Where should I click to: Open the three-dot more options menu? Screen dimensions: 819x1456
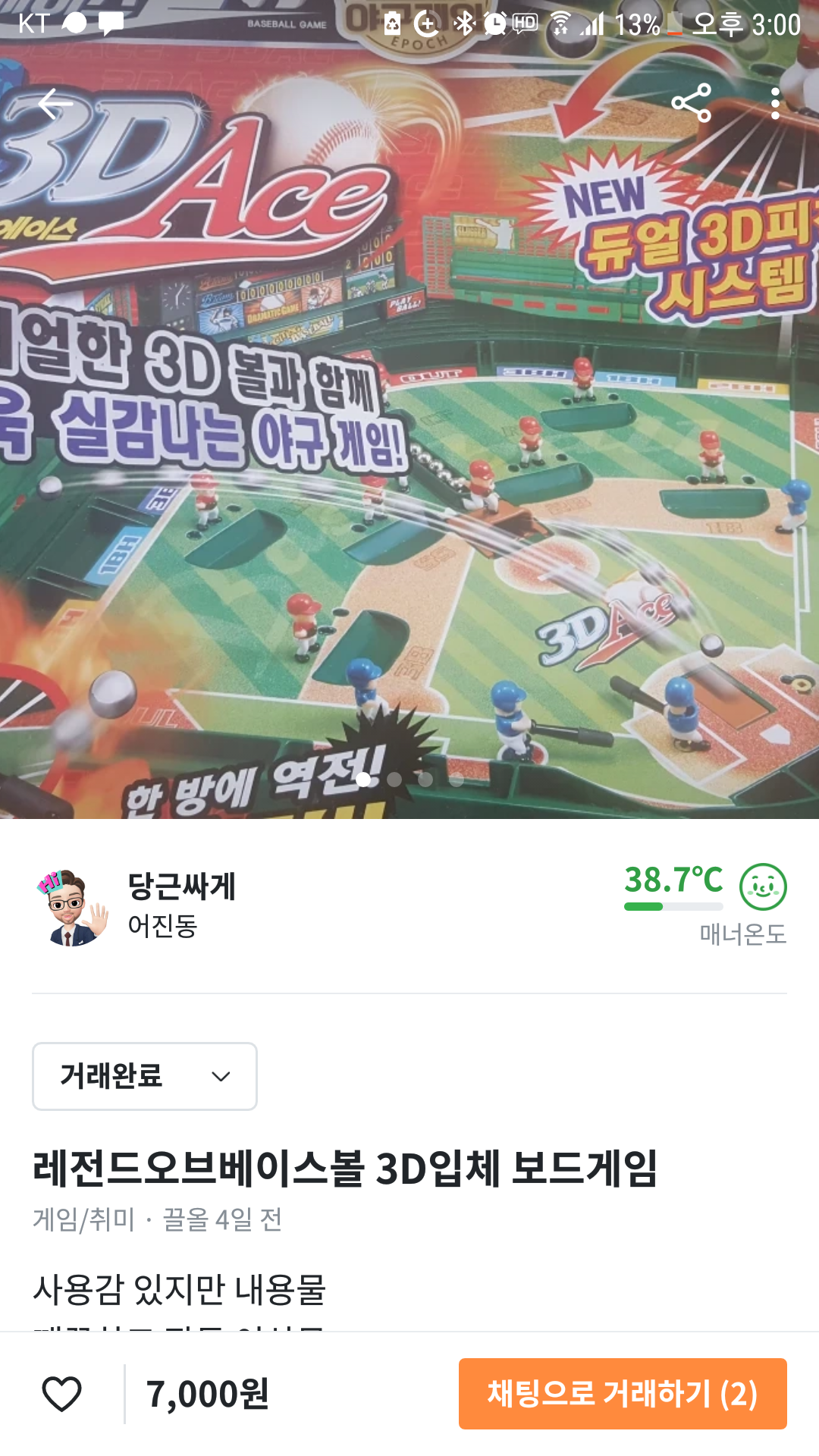[x=775, y=103]
